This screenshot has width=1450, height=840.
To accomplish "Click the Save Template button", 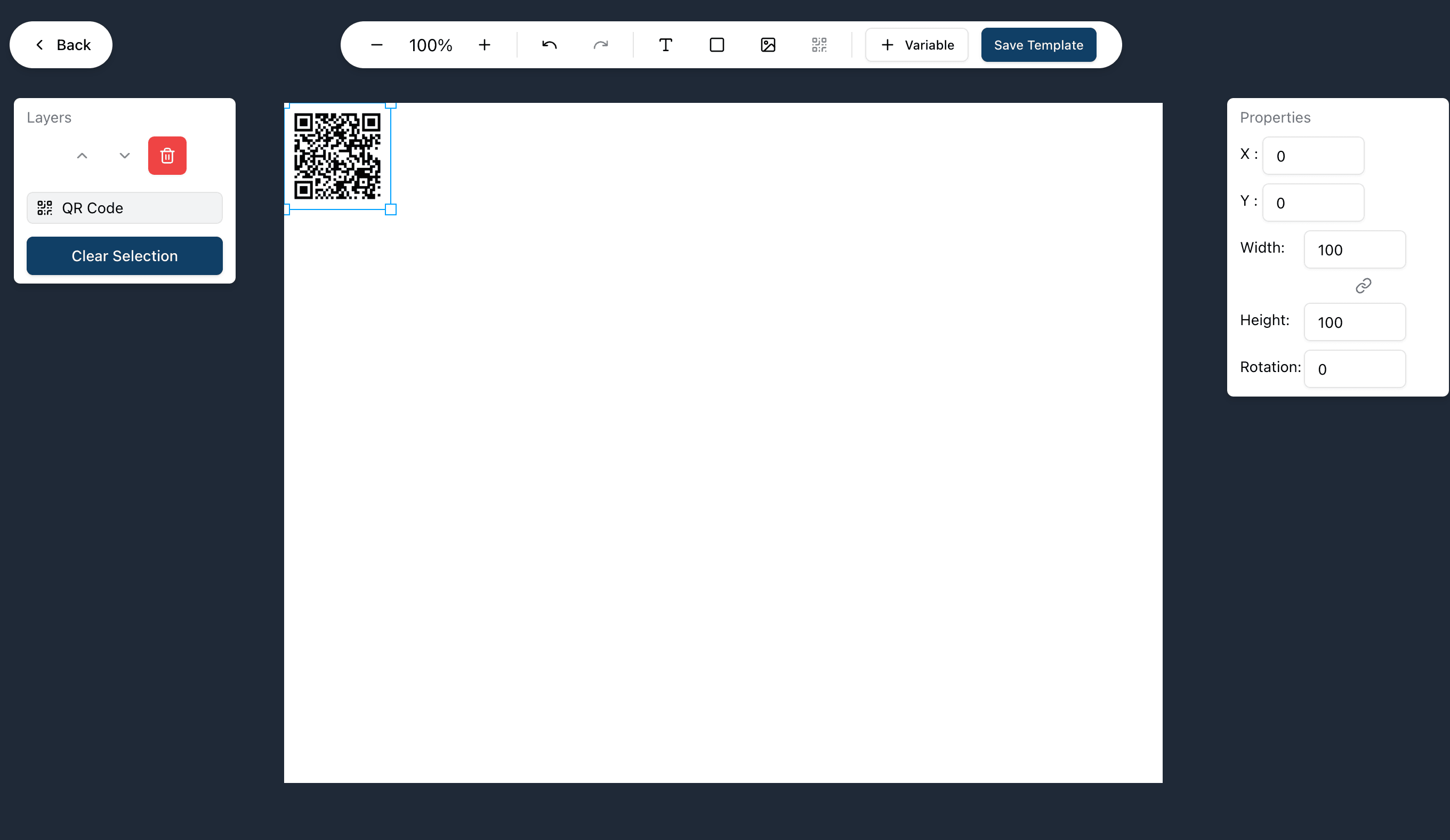I will click(x=1038, y=44).
